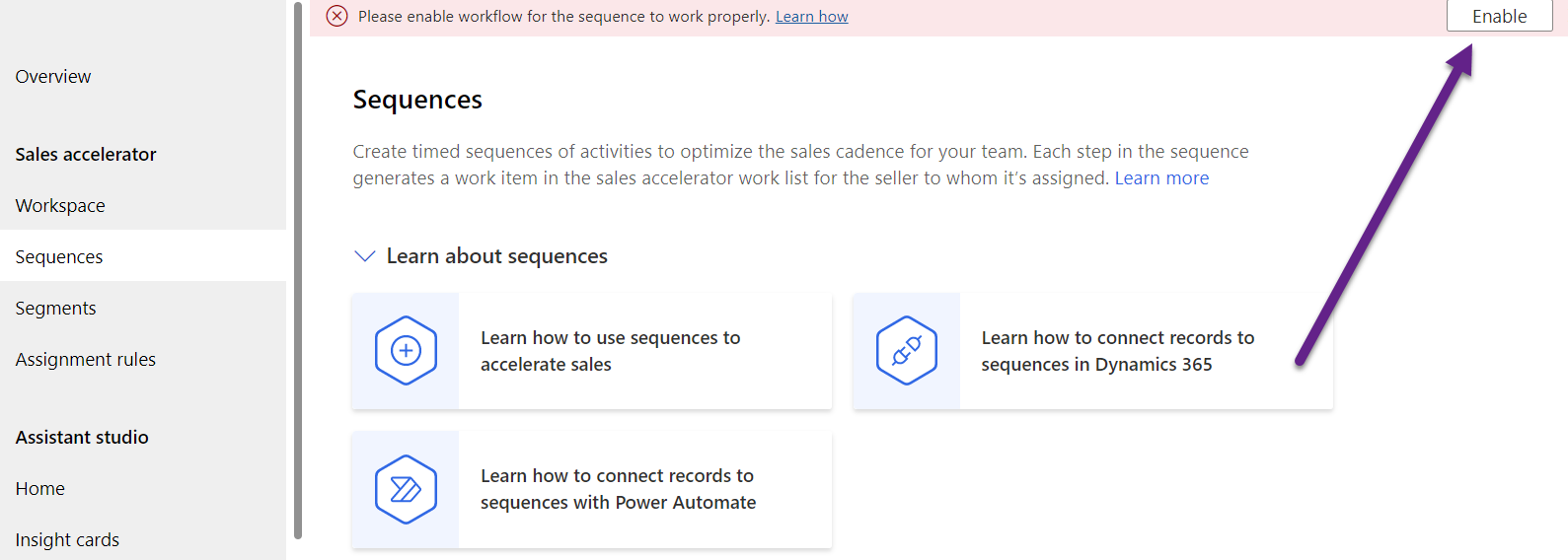Open card about connecting records with Power Automate

(x=618, y=489)
